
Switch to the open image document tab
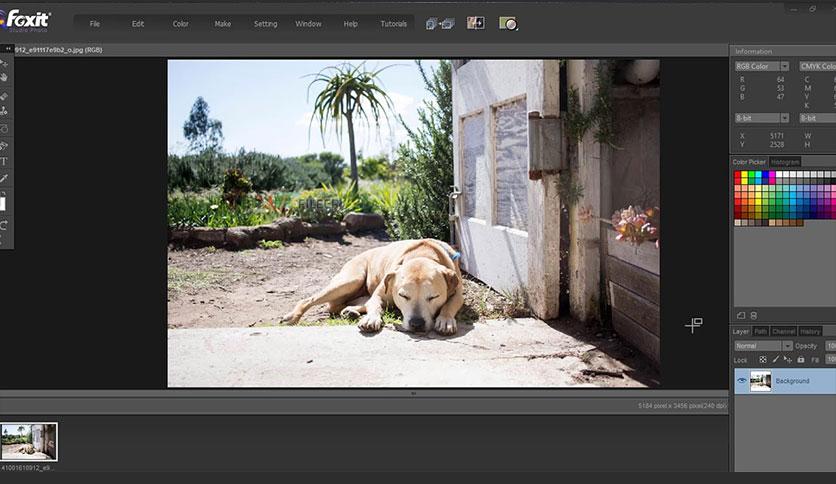click(x=59, y=50)
